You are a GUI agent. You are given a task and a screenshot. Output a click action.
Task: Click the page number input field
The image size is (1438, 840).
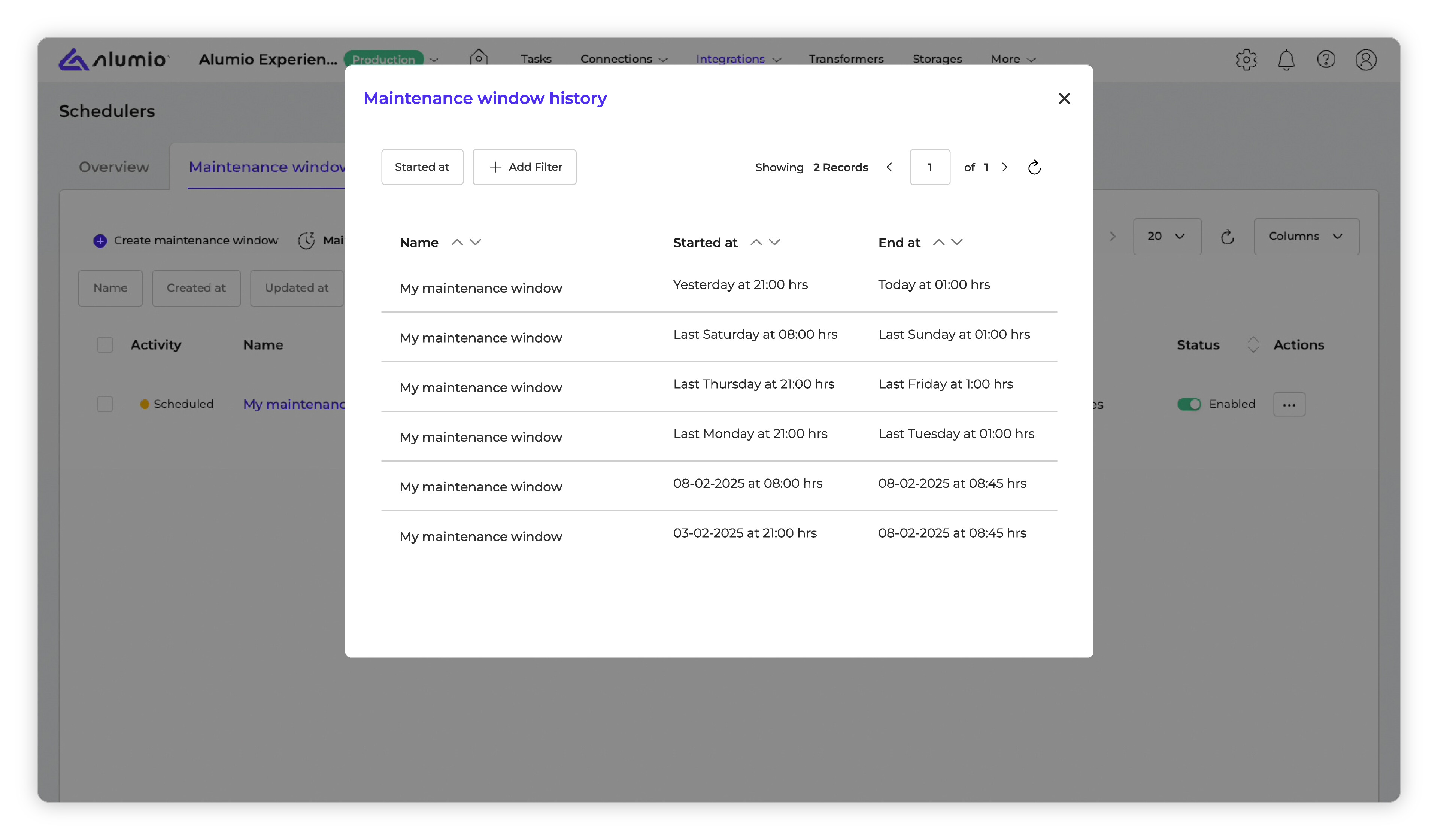(x=929, y=167)
